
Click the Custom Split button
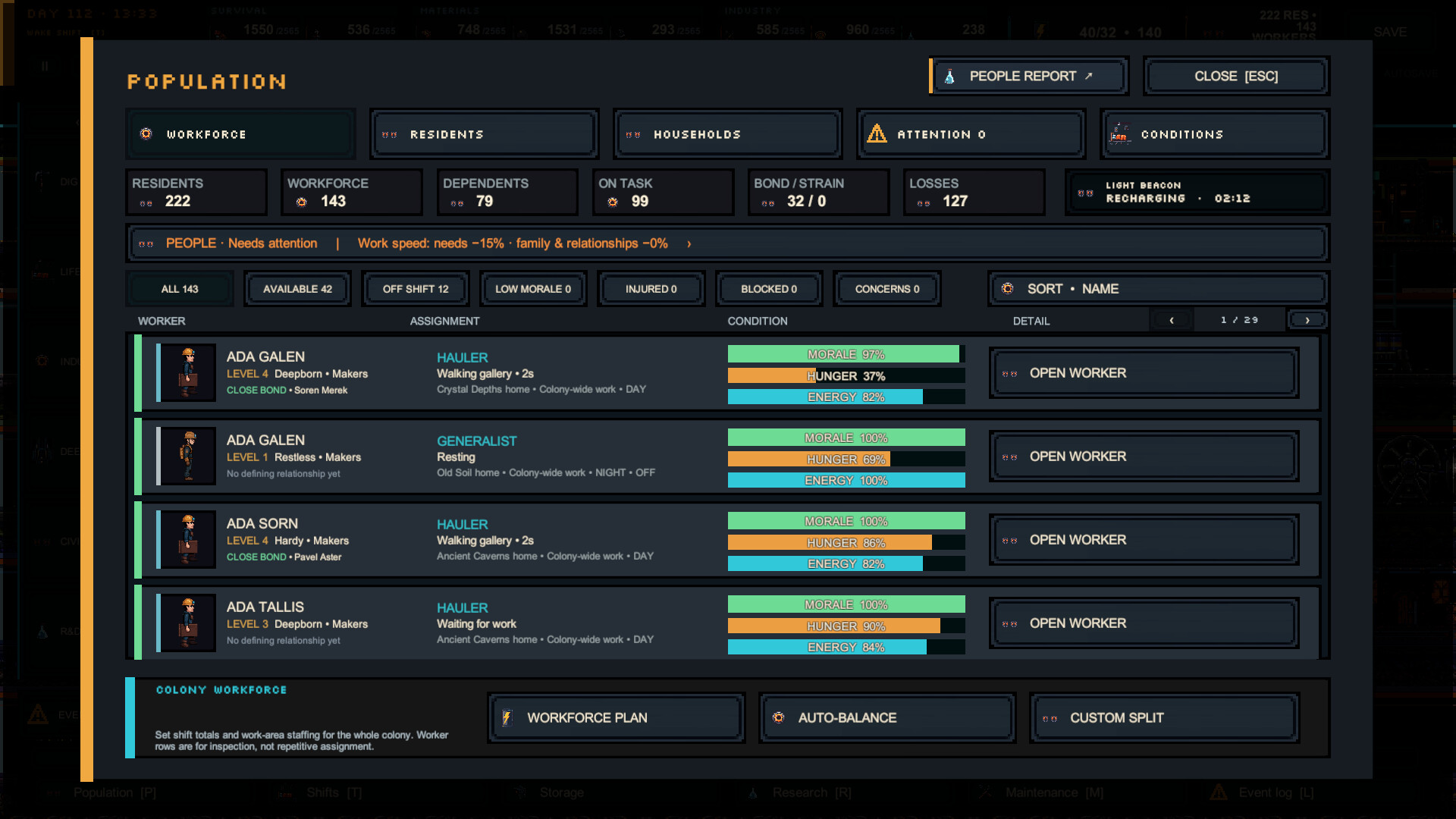click(x=1165, y=717)
